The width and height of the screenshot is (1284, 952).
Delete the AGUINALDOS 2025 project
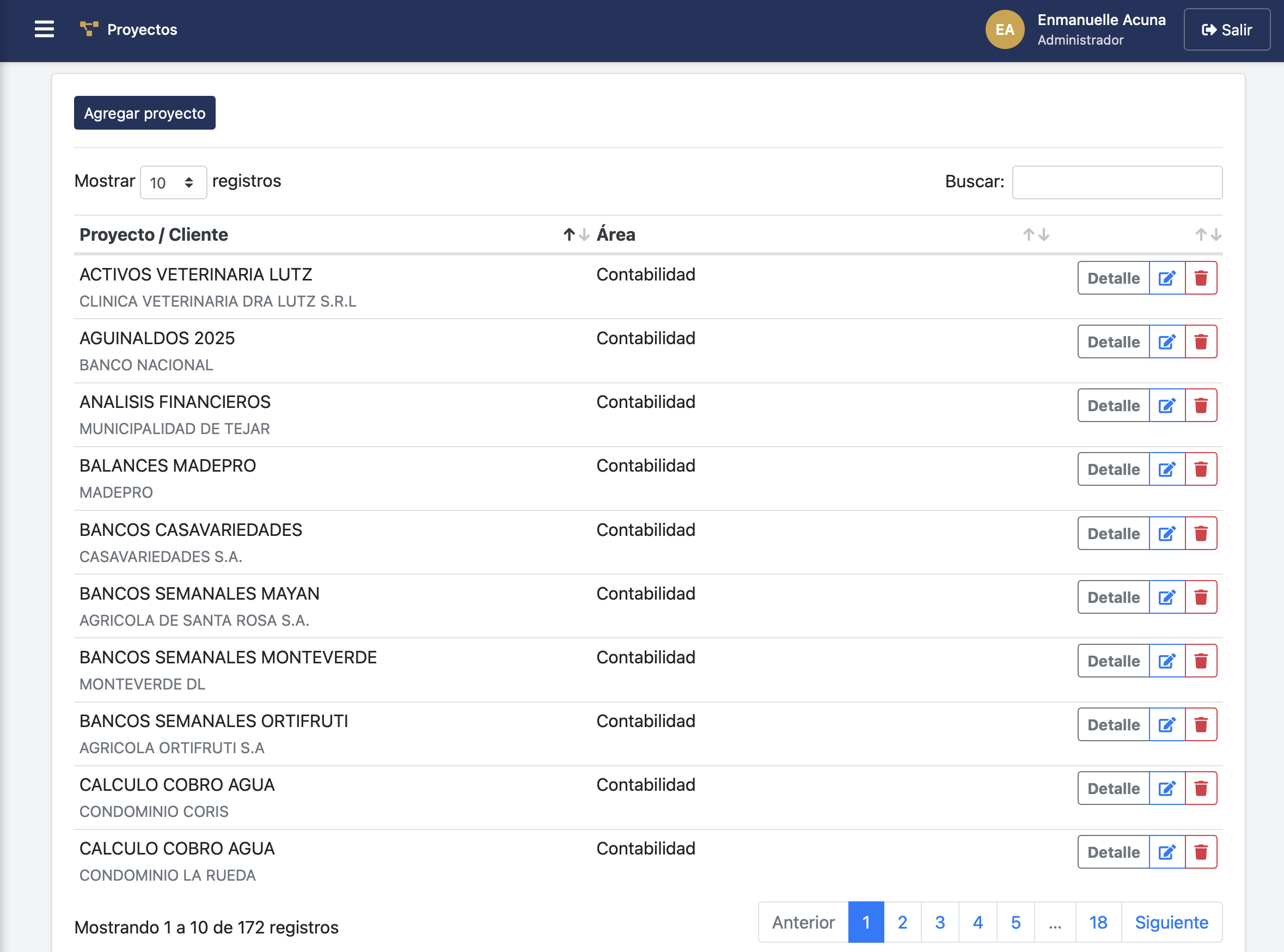point(1201,343)
